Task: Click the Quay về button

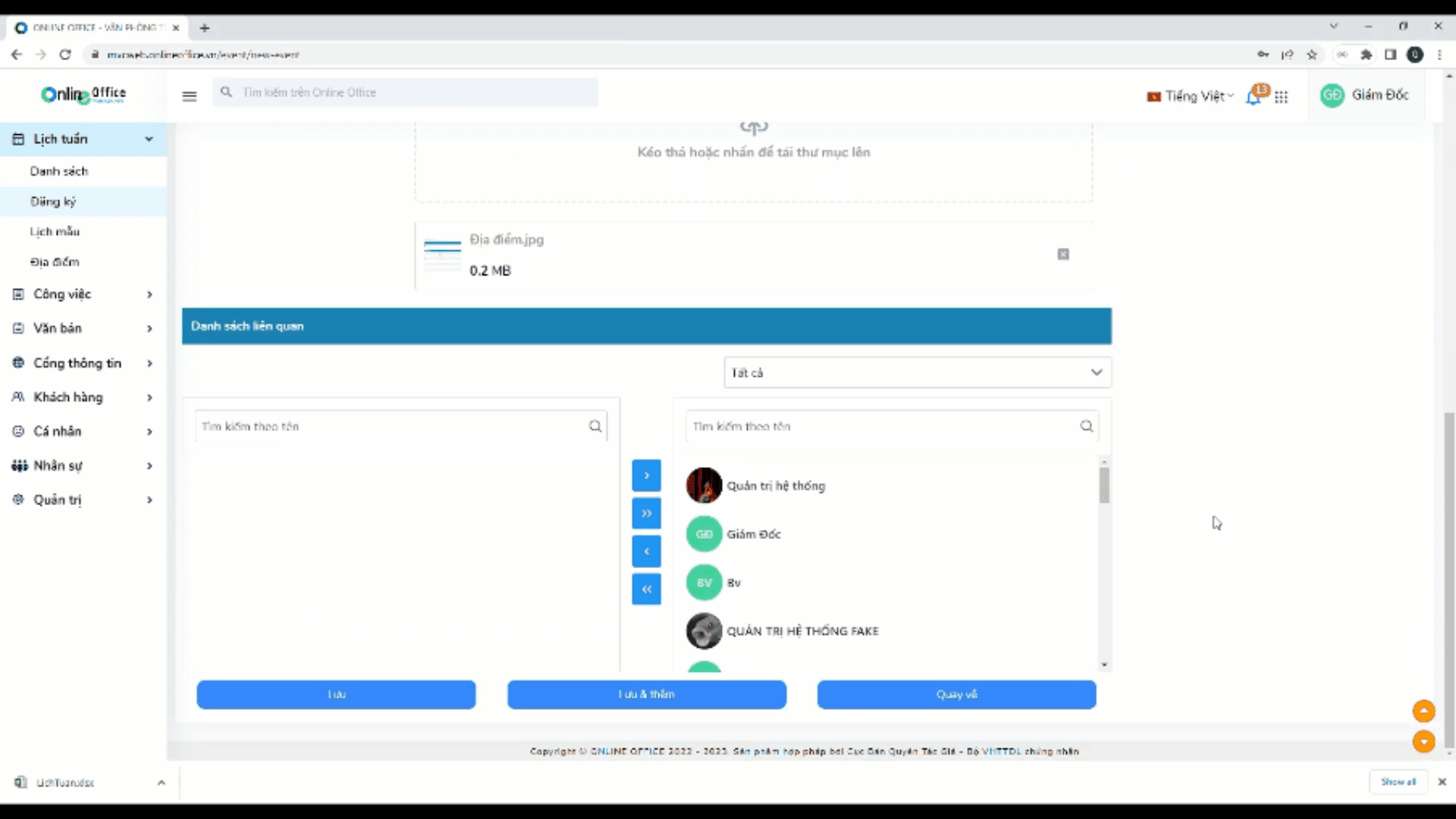Action: (956, 695)
